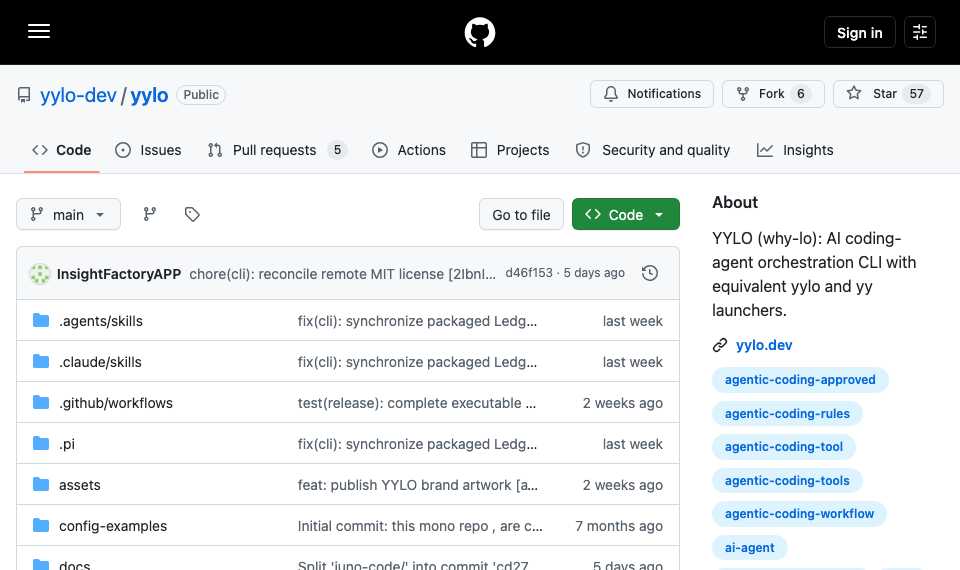This screenshot has height=570, width=960.
Task: Click the fork count 6
Action: 800,94
